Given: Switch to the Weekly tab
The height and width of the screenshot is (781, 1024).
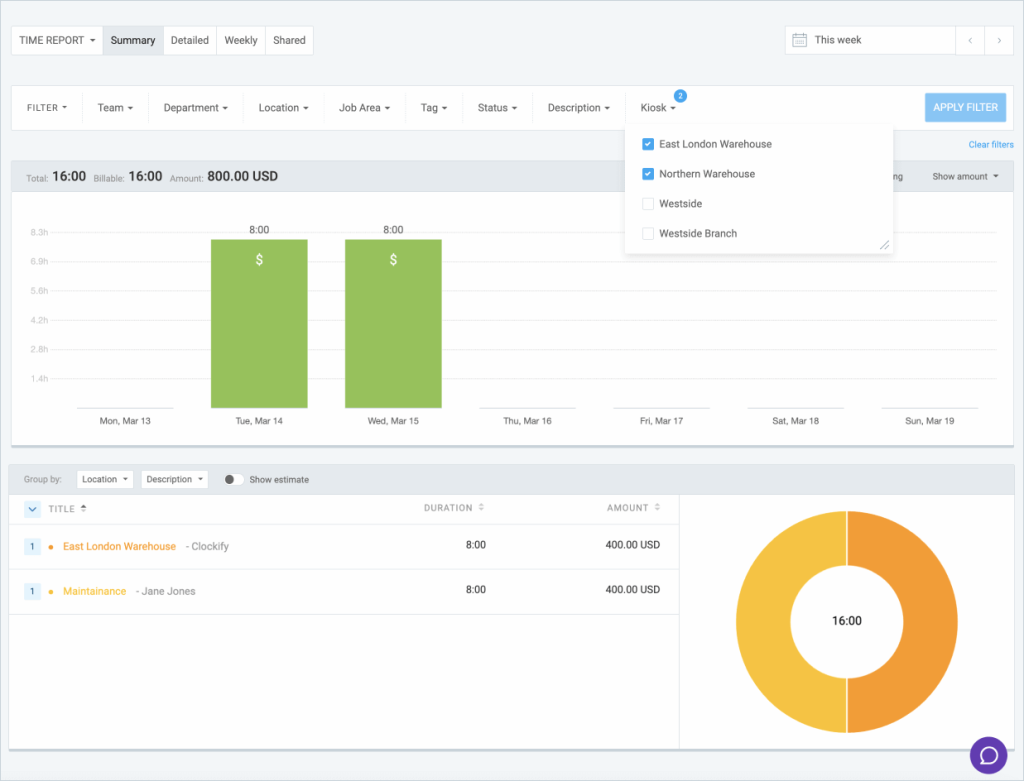Looking at the screenshot, I should coord(241,40).
